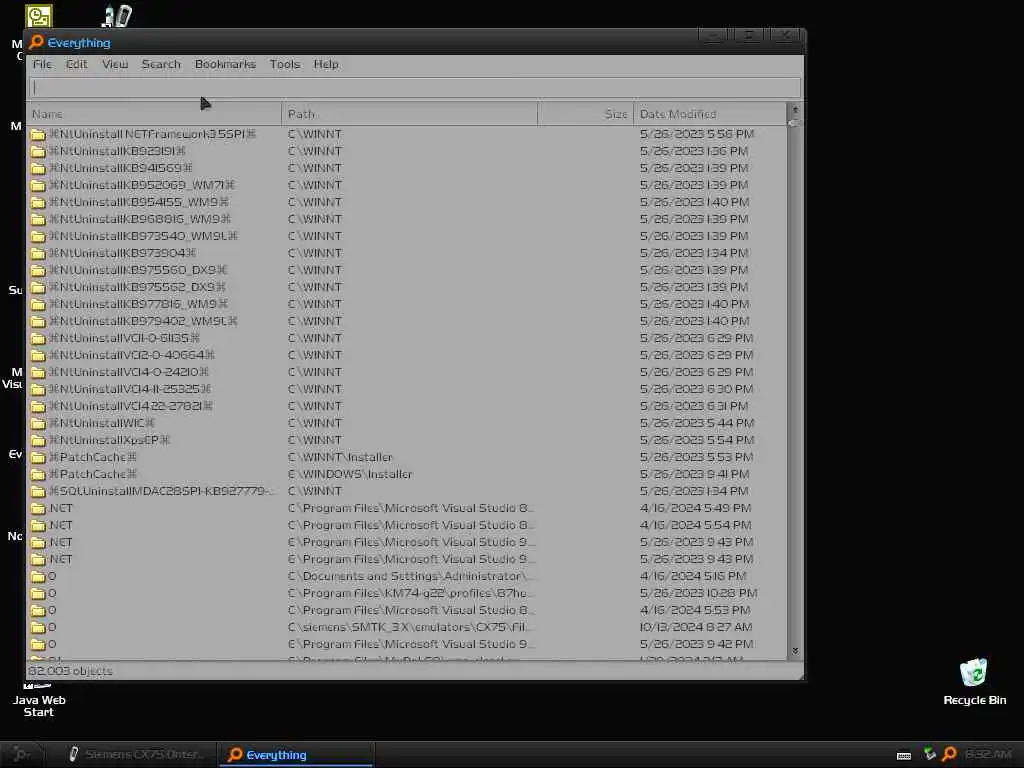Select 0 folder in Documents and Settings\Administrator
This screenshot has height=768, width=1024.
52,575
